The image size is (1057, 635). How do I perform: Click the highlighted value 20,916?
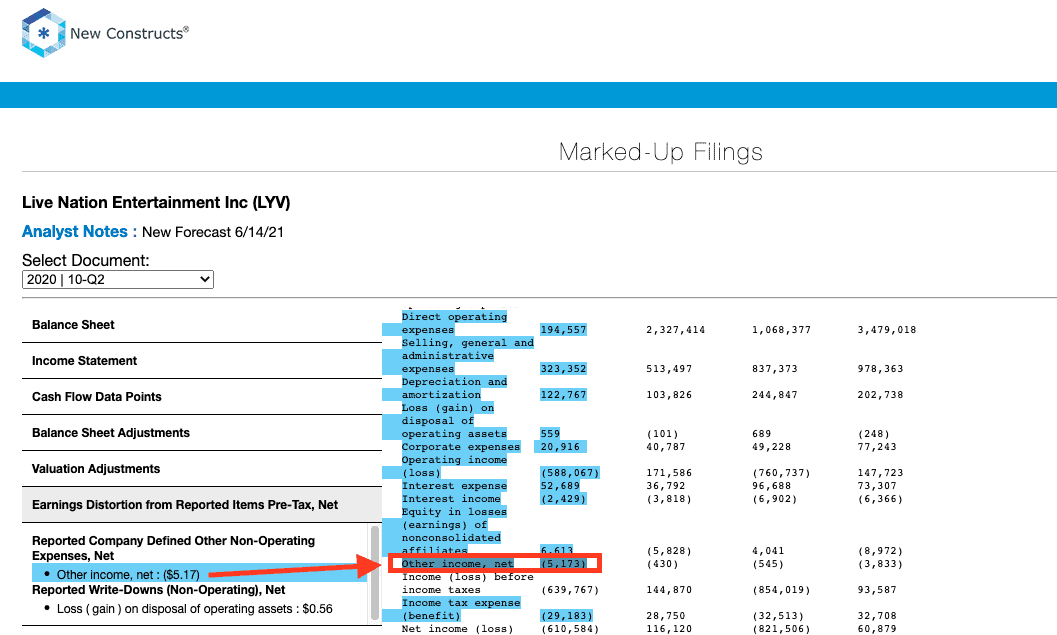pos(560,447)
